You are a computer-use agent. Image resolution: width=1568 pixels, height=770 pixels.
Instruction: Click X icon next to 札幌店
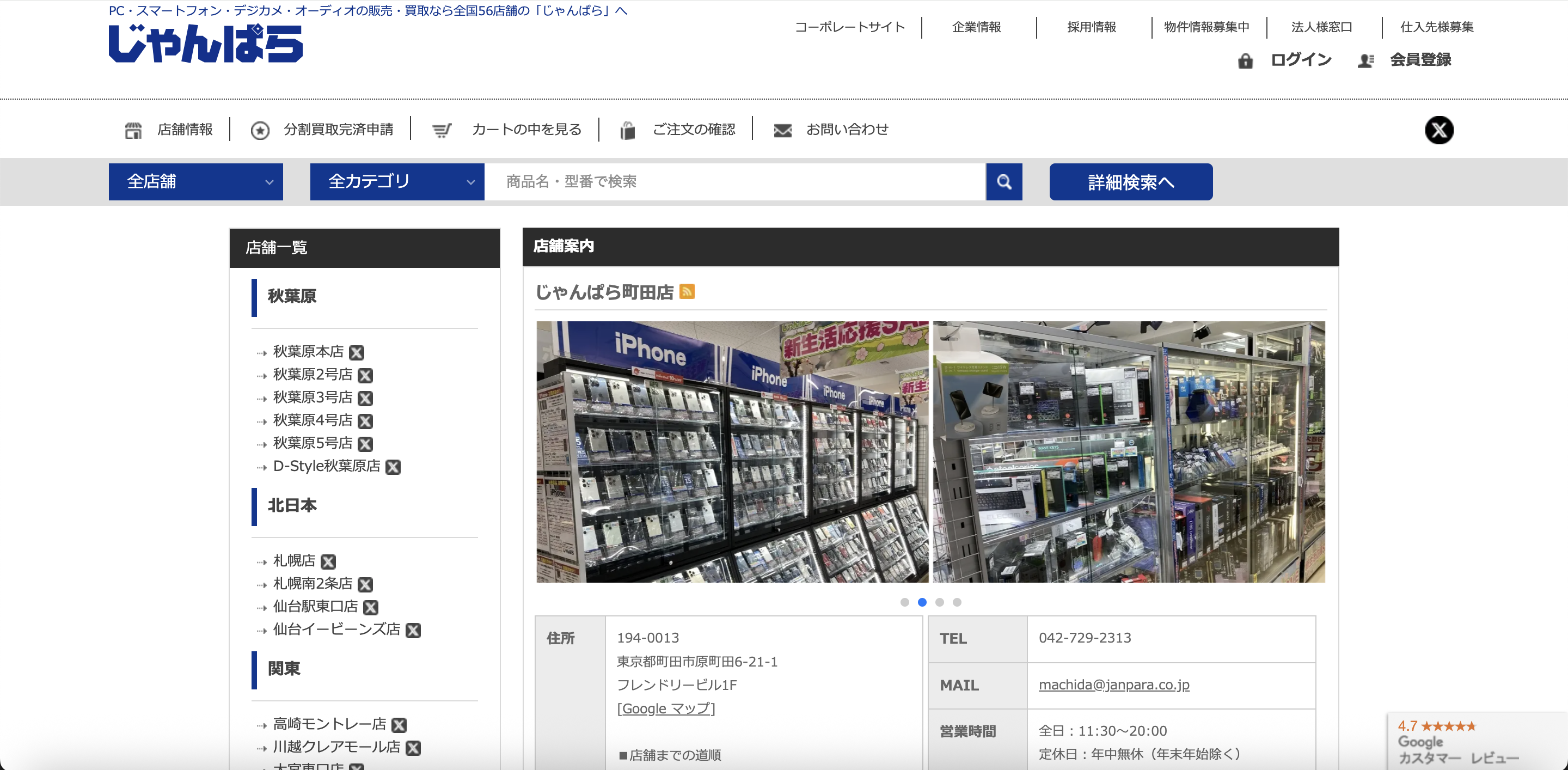[328, 562]
